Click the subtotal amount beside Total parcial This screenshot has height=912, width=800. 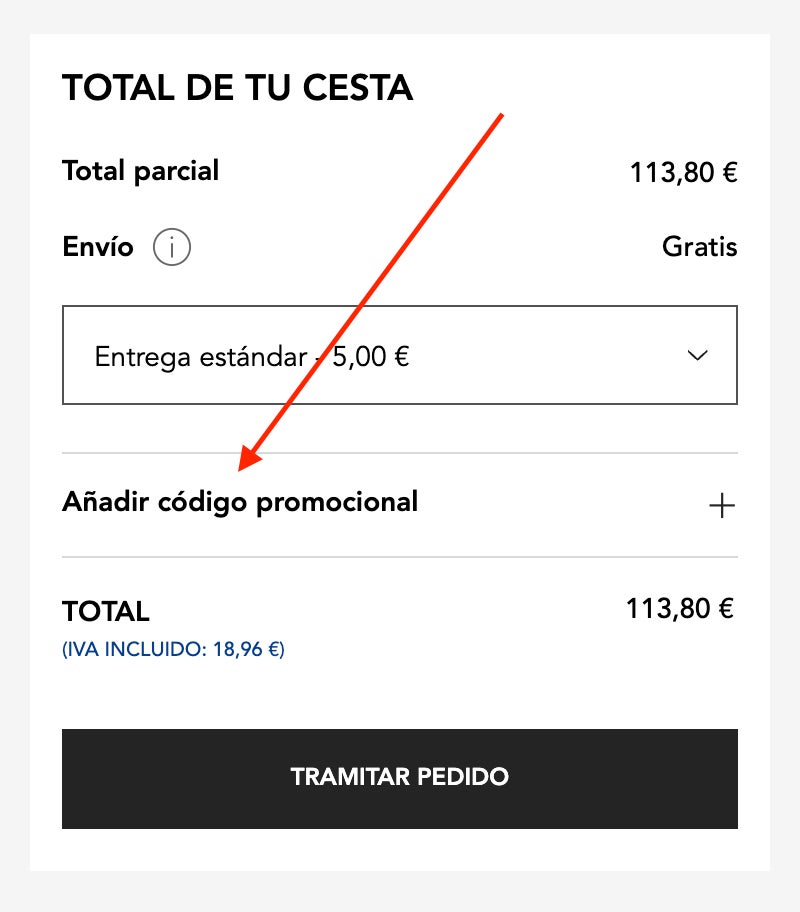tap(683, 173)
